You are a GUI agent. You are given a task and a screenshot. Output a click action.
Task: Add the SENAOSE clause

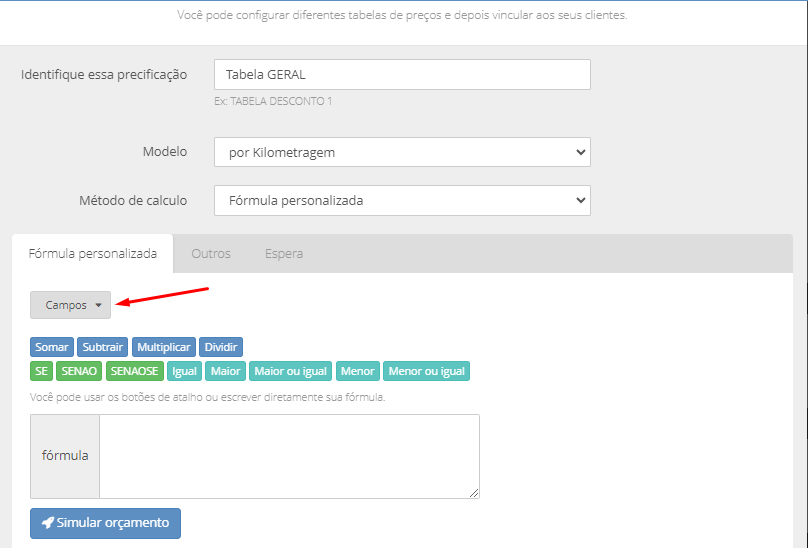(134, 371)
